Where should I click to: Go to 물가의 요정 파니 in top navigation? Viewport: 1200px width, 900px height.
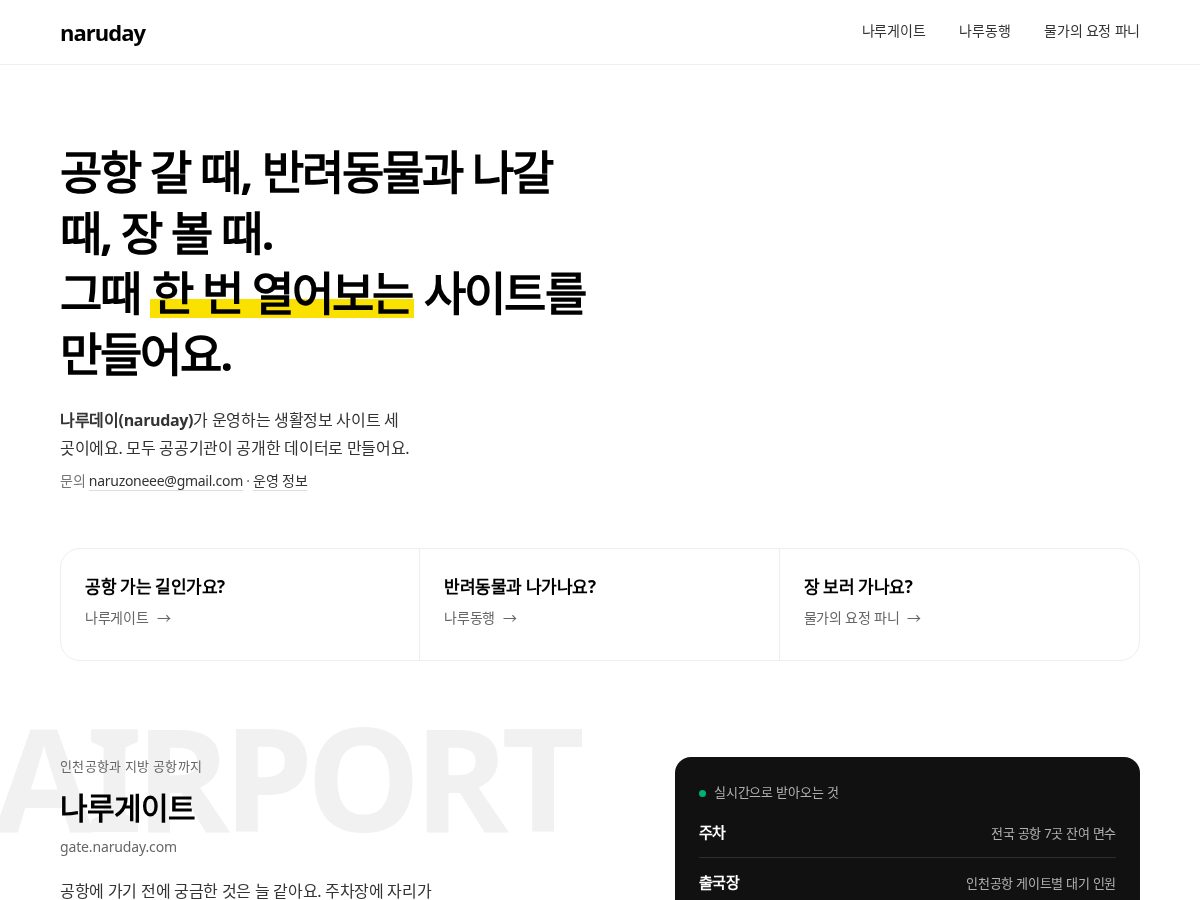[1092, 31]
